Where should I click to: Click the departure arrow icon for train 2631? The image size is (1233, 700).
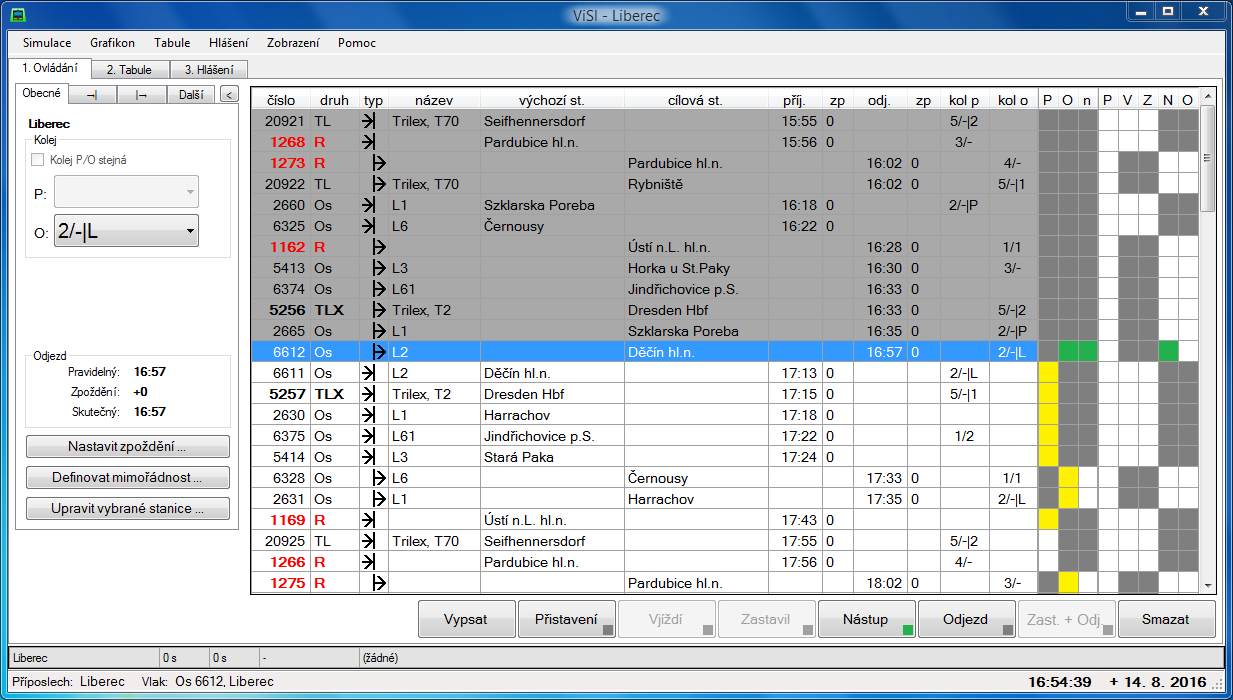[x=378, y=499]
